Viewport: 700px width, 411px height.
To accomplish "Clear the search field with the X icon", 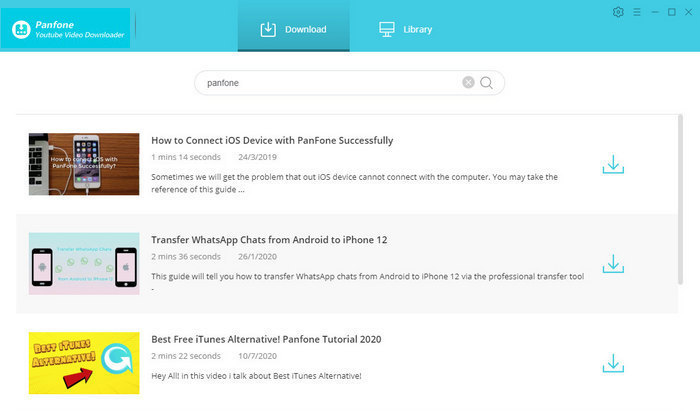I will click(x=468, y=83).
